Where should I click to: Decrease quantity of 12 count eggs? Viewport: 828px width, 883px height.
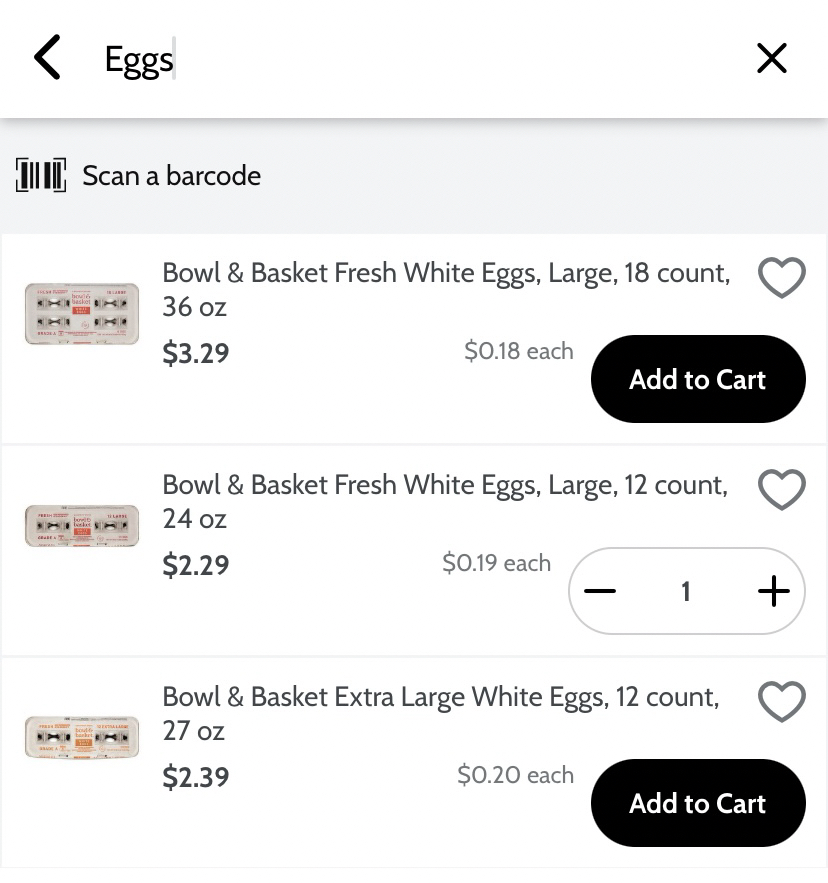click(x=600, y=591)
